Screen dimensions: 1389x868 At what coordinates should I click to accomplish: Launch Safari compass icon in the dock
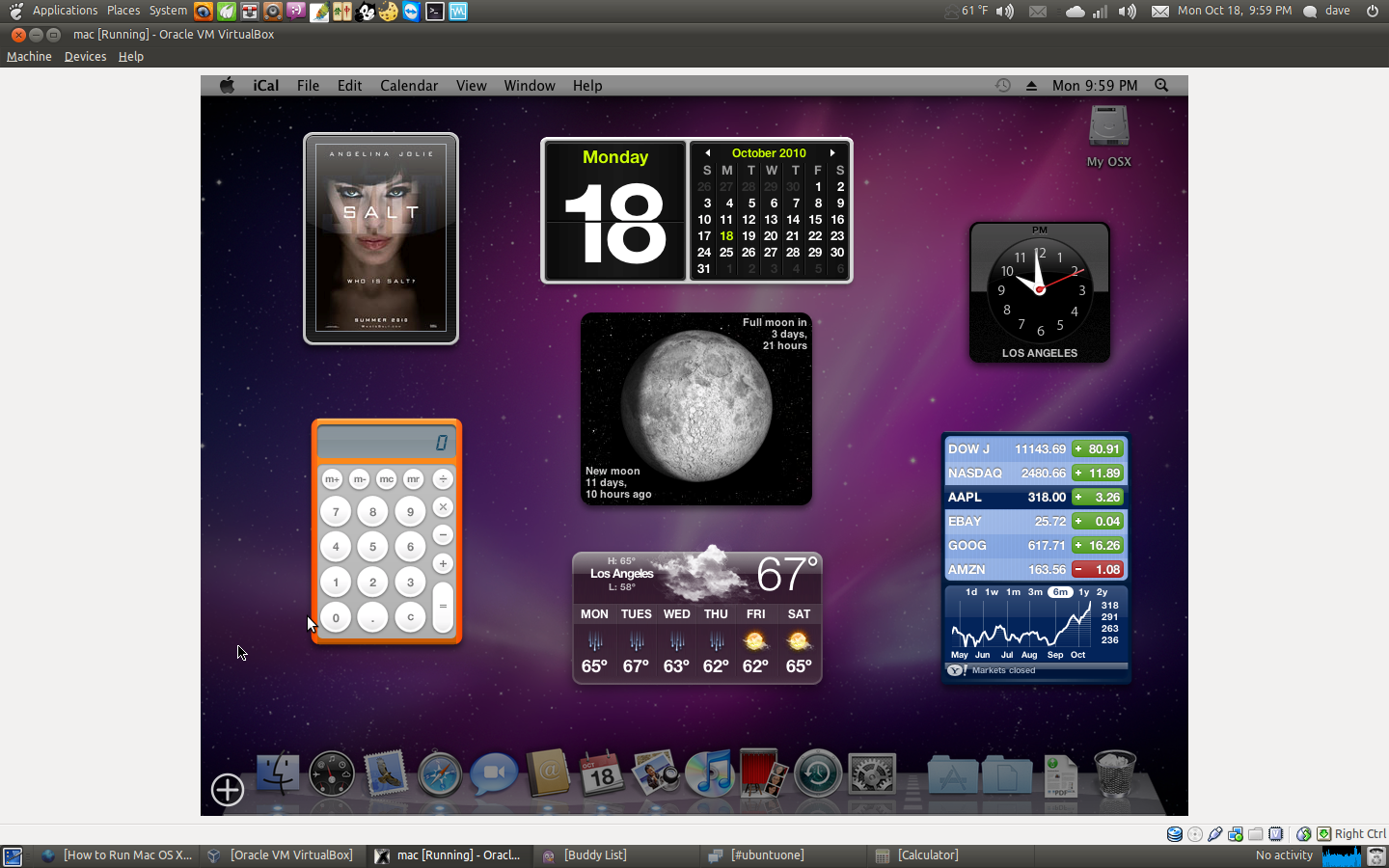coord(440,773)
